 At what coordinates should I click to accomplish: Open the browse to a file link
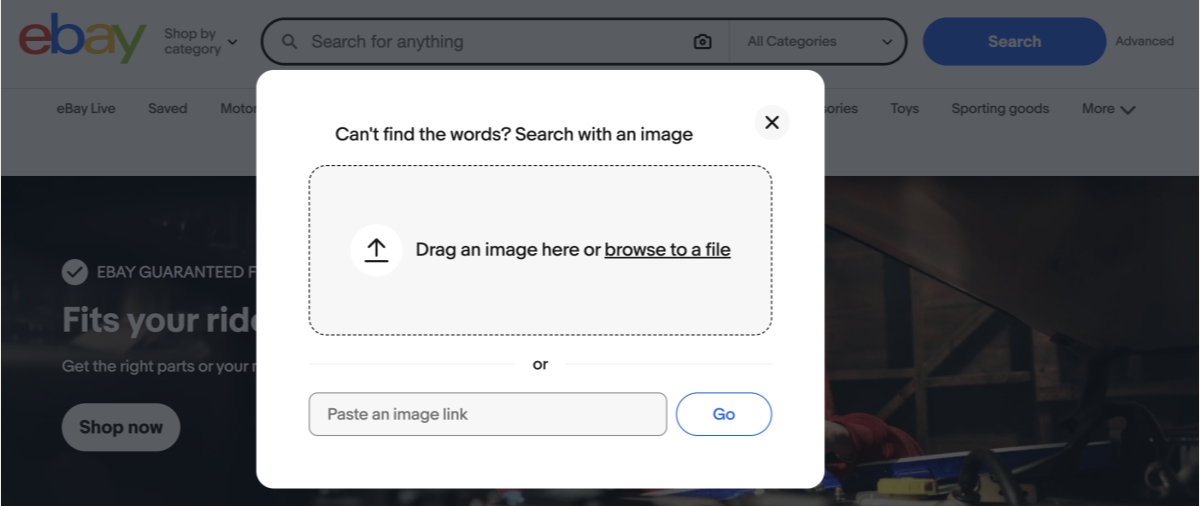click(667, 250)
